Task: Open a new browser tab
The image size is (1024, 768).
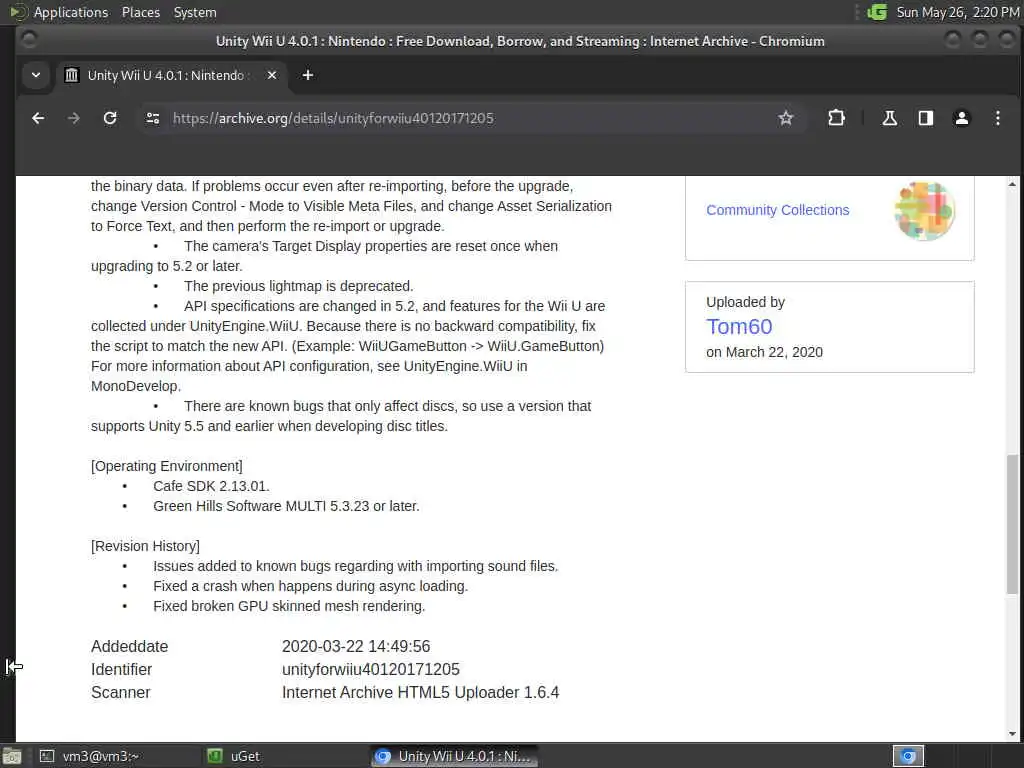Action: [x=308, y=76]
